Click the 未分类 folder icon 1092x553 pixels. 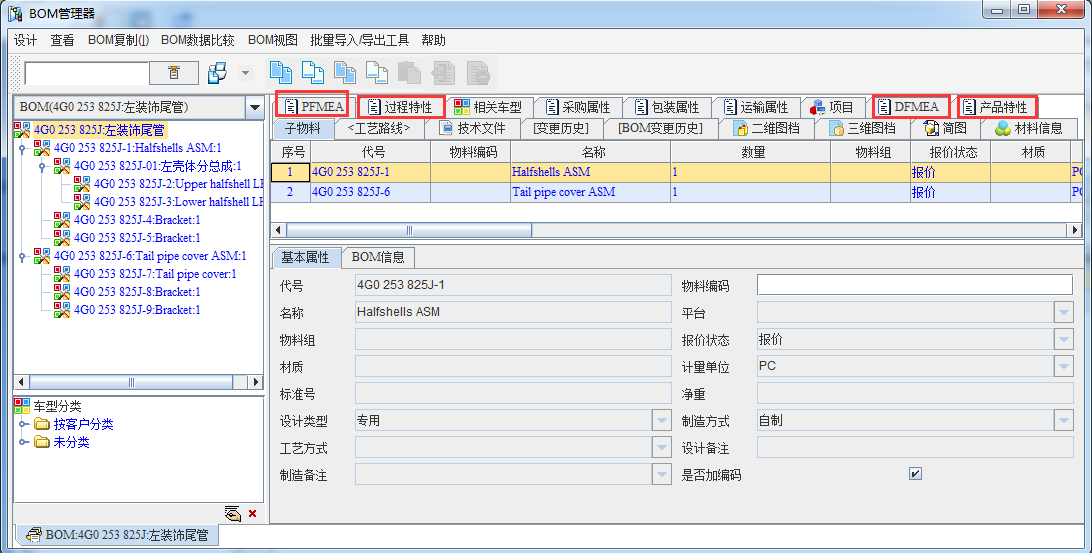42,443
